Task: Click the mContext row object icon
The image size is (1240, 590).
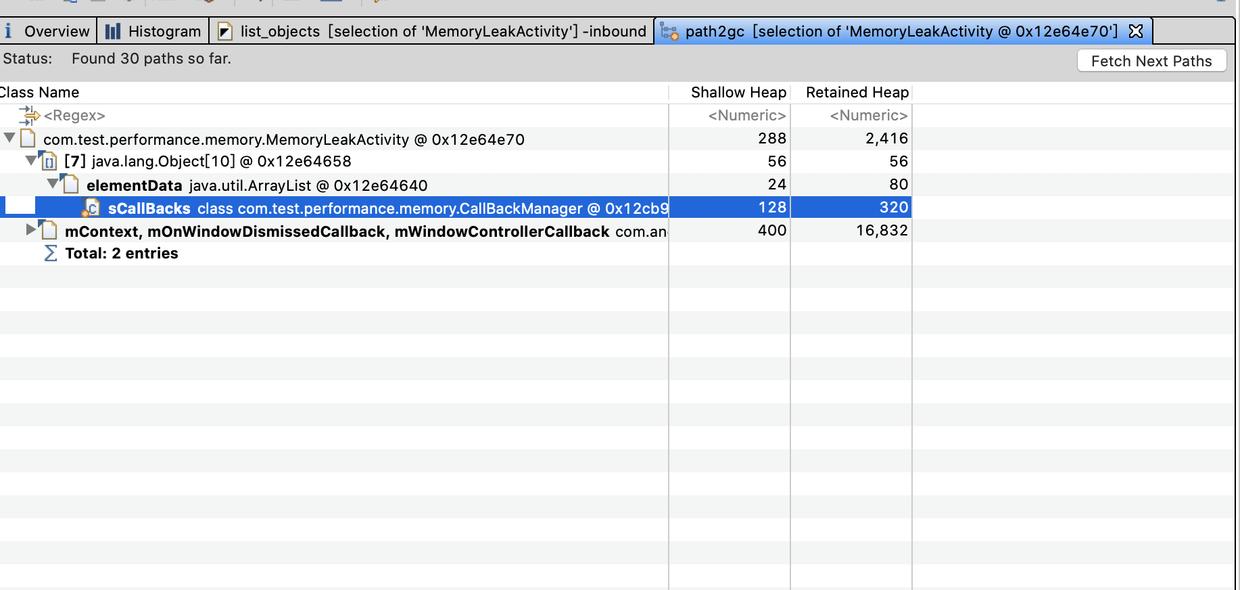Action: point(49,231)
